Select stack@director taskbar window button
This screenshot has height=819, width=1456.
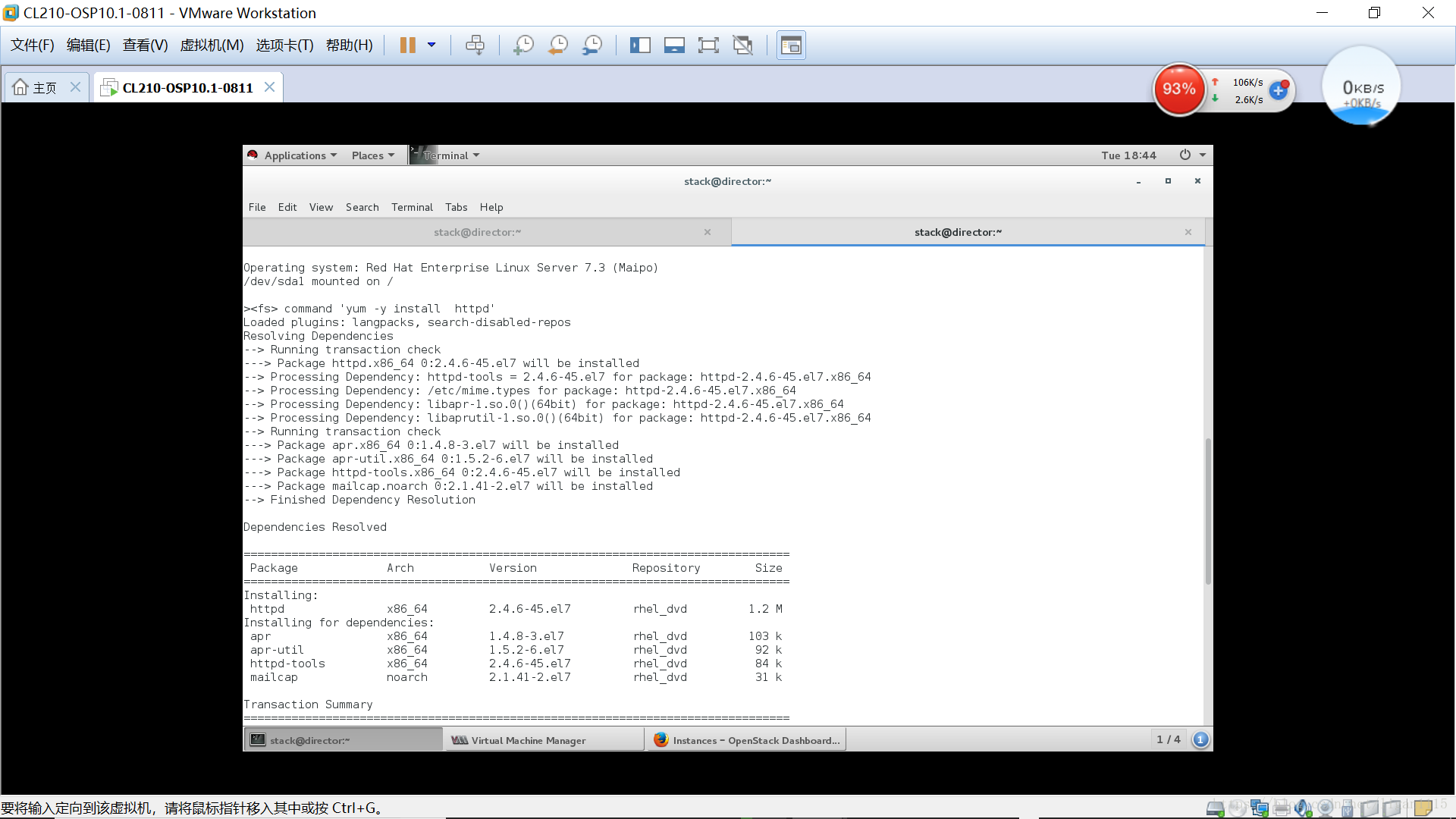click(344, 740)
